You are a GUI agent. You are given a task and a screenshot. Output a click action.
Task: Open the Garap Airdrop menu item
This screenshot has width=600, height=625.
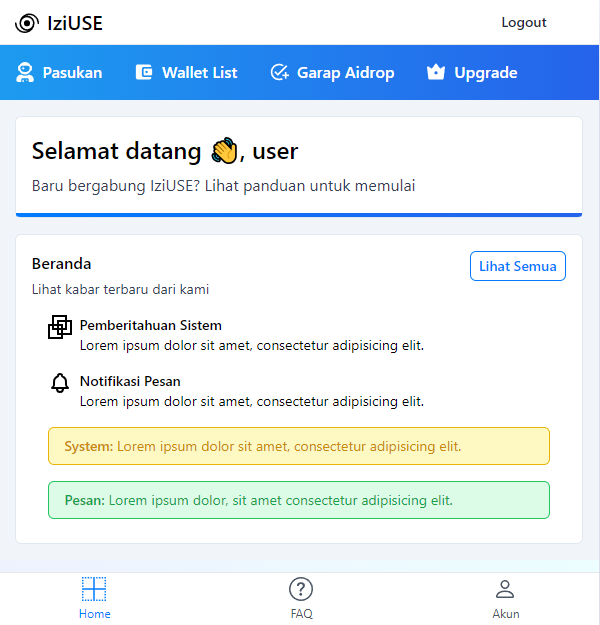(x=345, y=73)
